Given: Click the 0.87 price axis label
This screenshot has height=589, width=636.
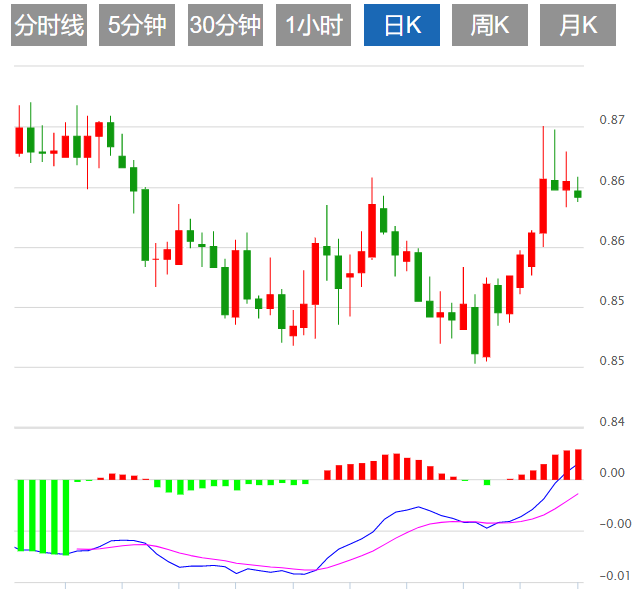Looking at the screenshot, I should coord(612,120).
